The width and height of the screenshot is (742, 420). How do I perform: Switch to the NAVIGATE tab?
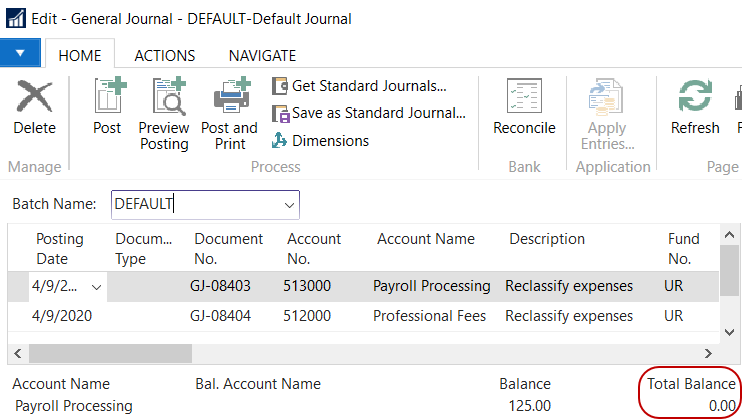tap(262, 56)
